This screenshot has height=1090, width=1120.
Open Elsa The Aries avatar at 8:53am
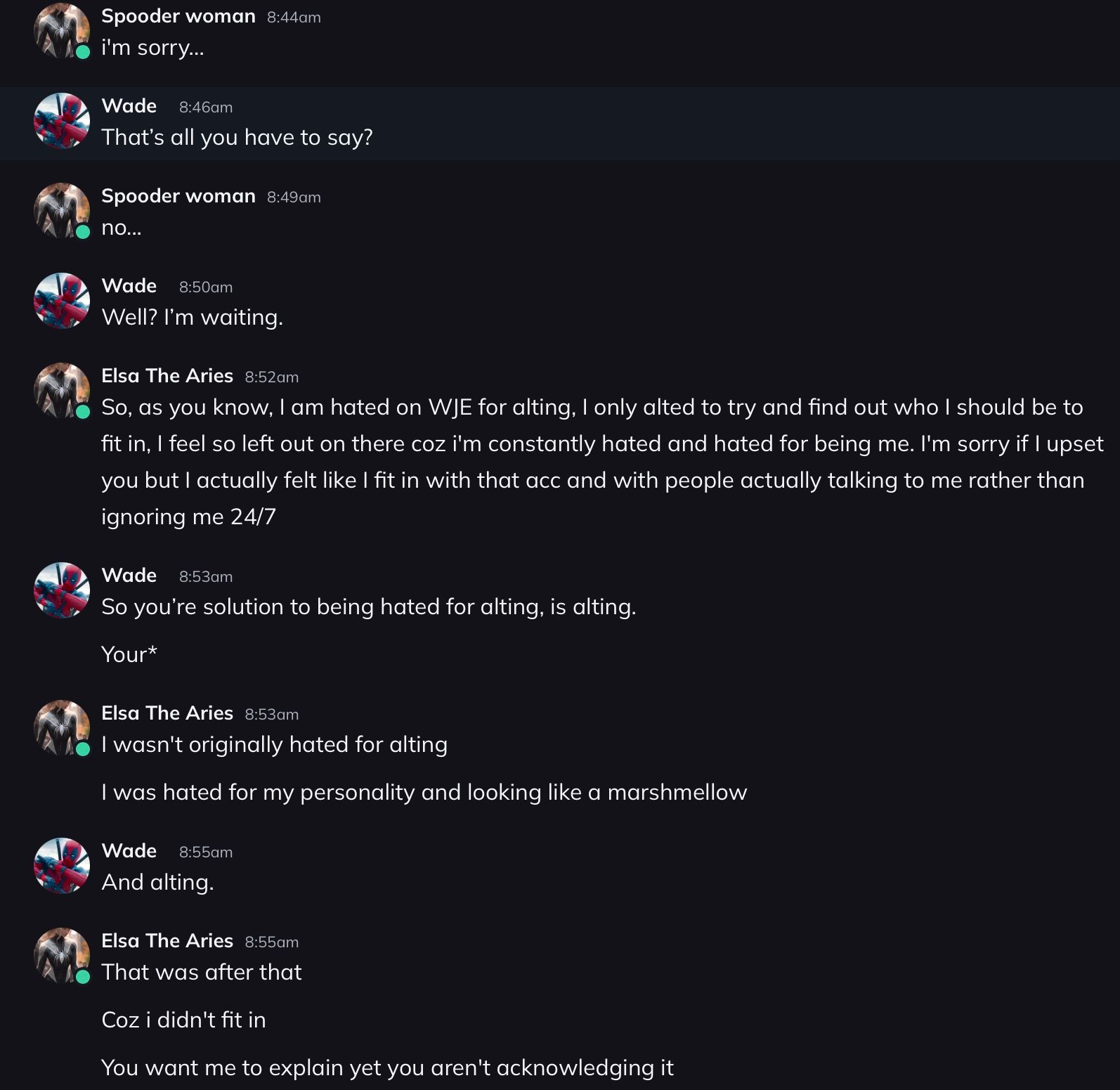[62, 728]
